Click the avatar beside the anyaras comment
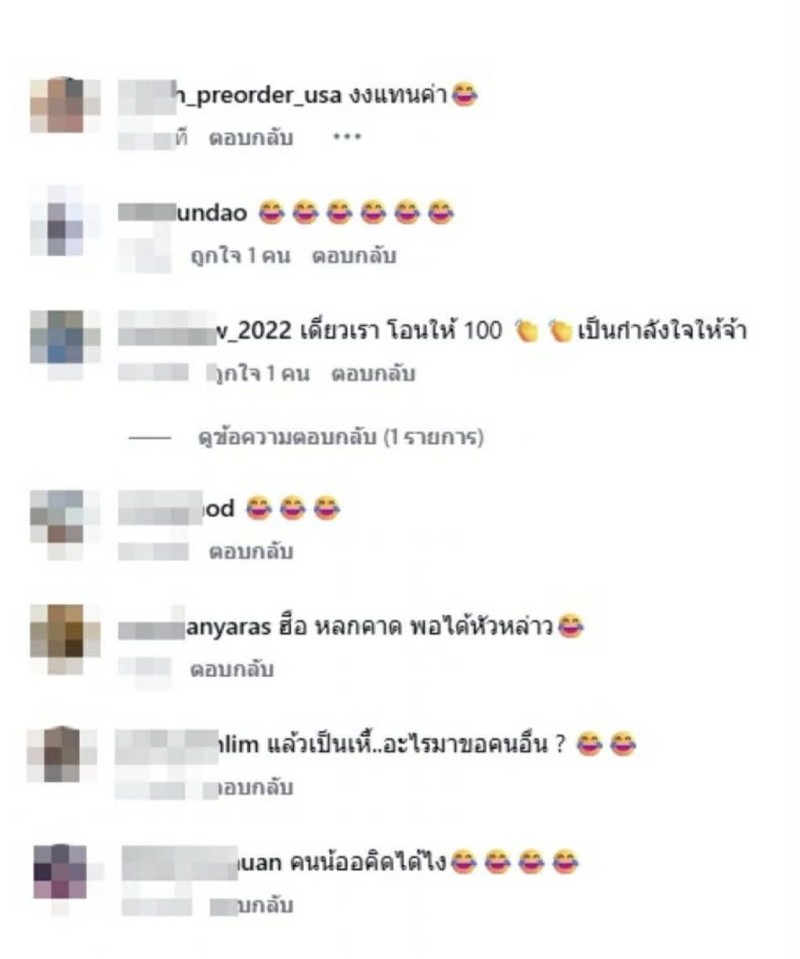The height and width of the screenshot is (959, 800). pyautogui.click(x=65, y=639)
